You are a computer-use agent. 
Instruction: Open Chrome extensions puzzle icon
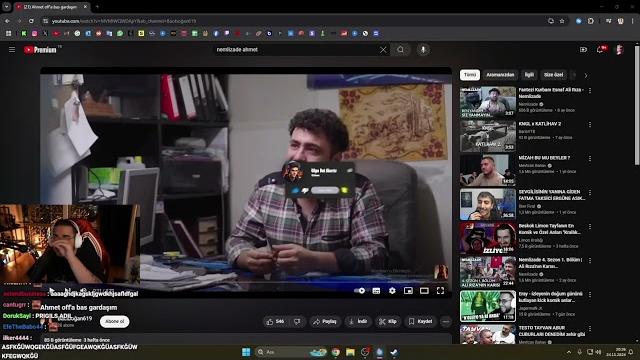pos(591,21)
